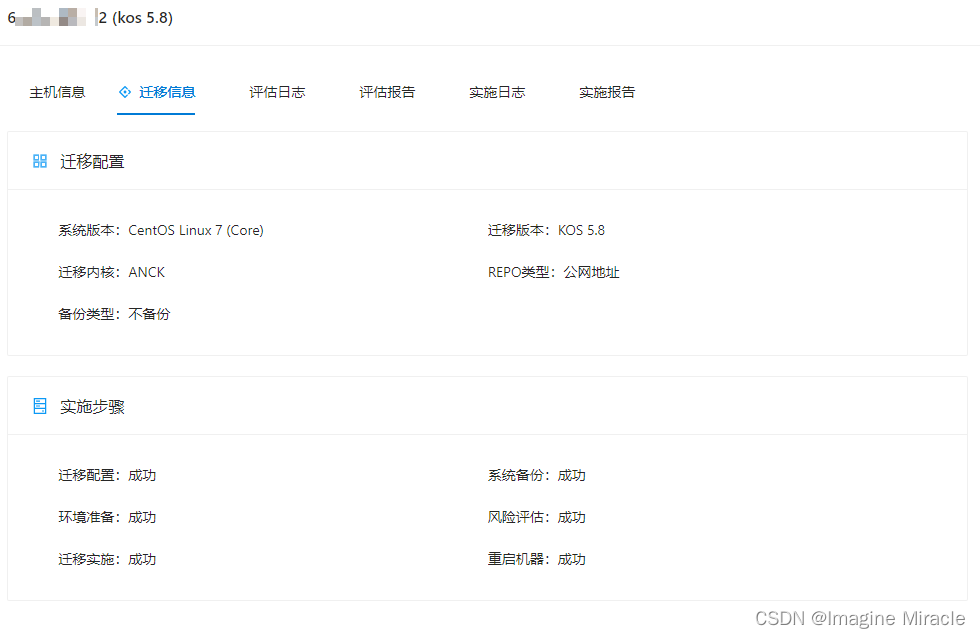
Task: Click the 重启机器 step status
Action: click(571, 559)
